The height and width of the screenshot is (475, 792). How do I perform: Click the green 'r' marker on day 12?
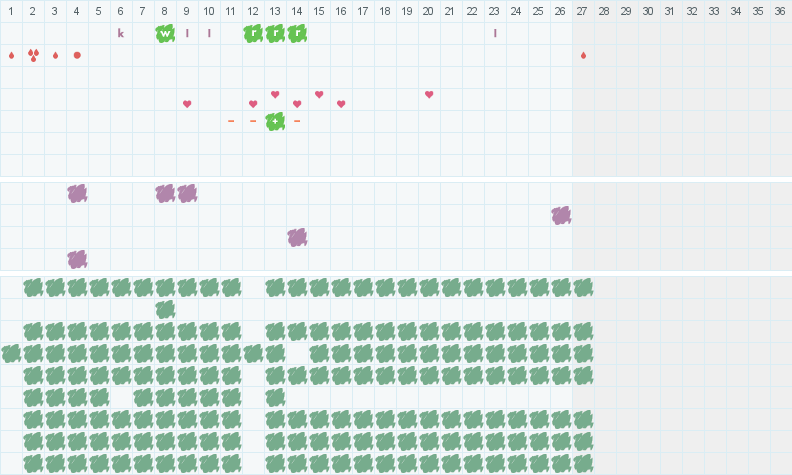tap(253, 33)
